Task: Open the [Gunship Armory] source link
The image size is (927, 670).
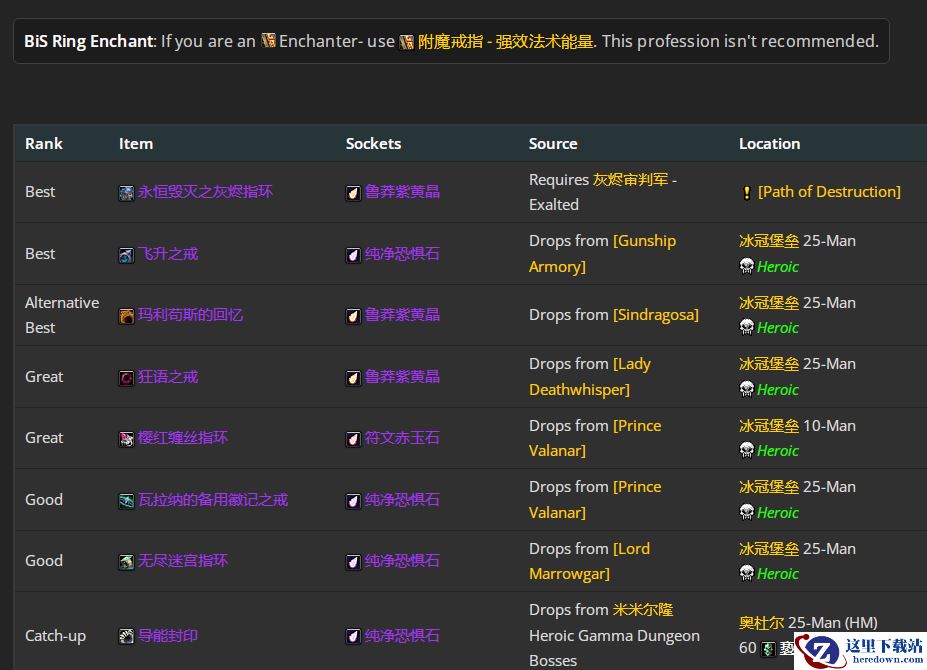Action: tap(602, 254)
